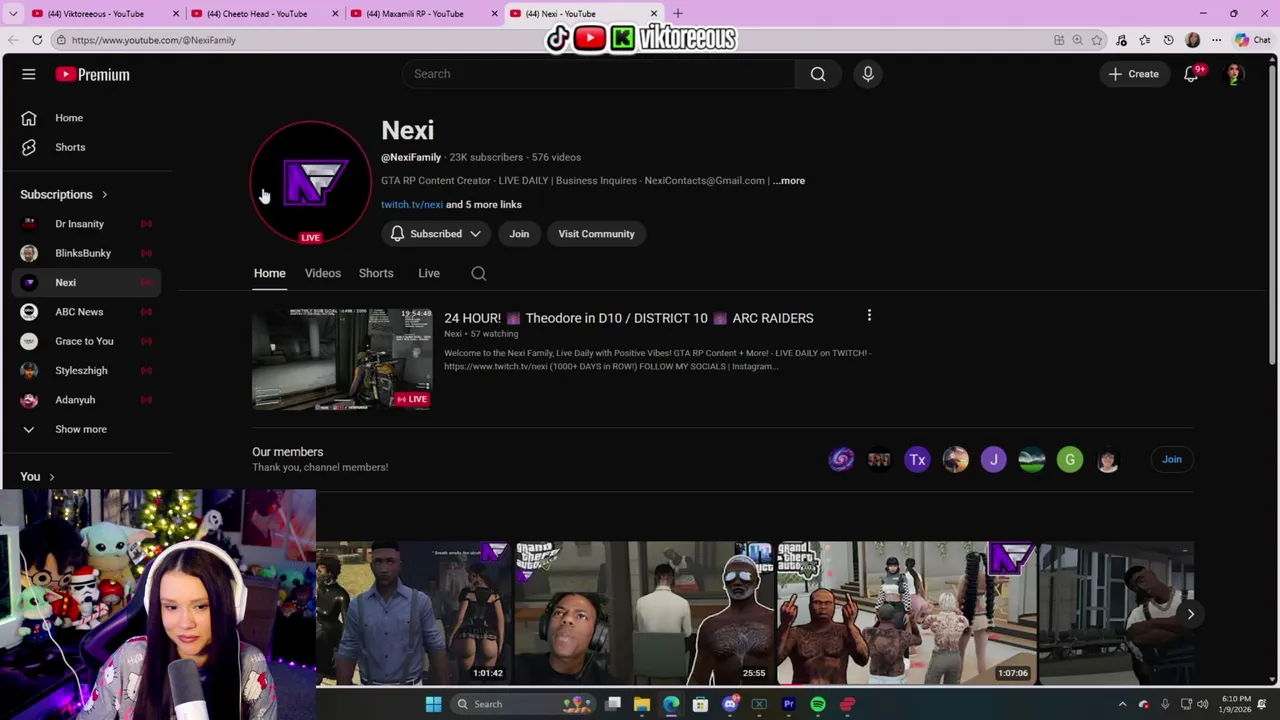Click the search magnifier button
Screen dimensions: 1280x720
click(x=818, y=74)
